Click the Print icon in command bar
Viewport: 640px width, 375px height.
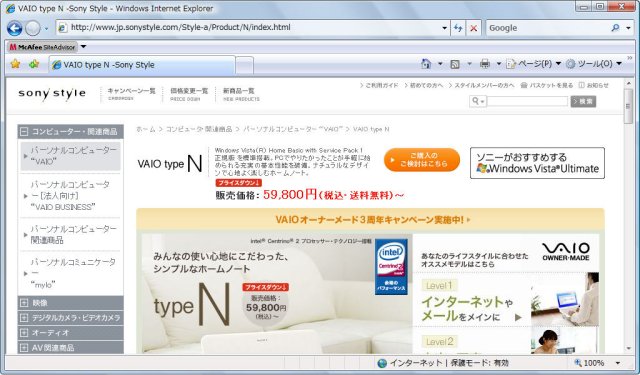[484, 64]
